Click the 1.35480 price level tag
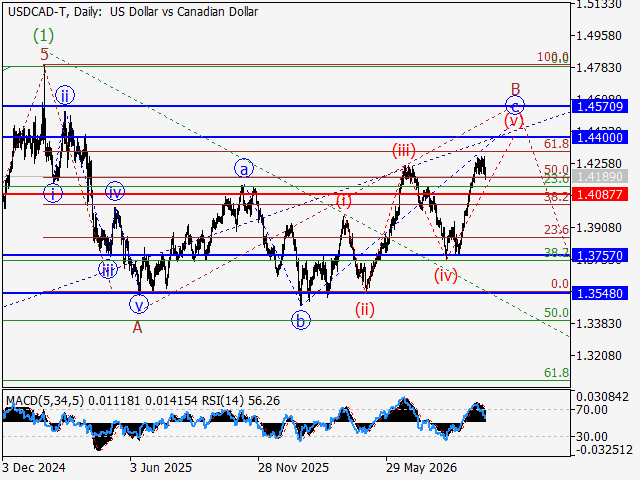 coord(600,293)
